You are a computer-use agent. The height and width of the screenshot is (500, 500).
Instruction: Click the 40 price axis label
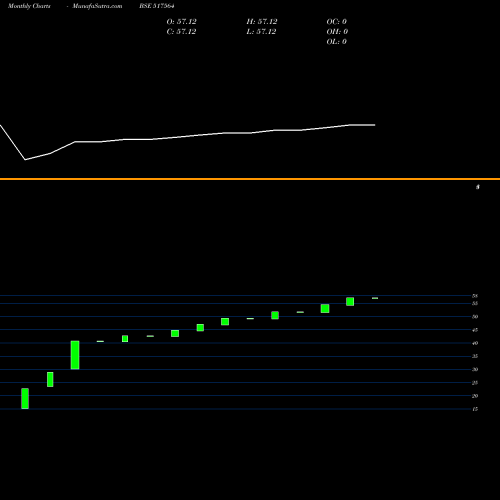point(475,343)
